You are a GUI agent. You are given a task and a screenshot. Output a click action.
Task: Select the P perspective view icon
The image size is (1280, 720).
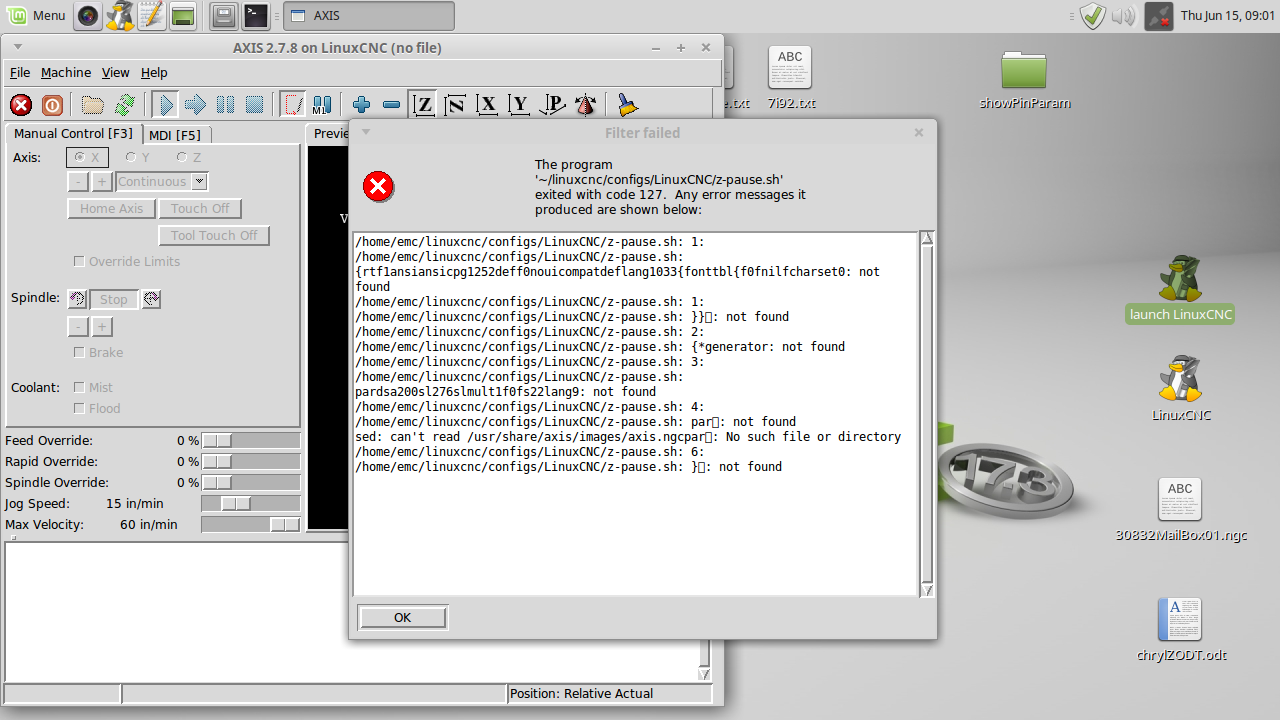point(552,104)
